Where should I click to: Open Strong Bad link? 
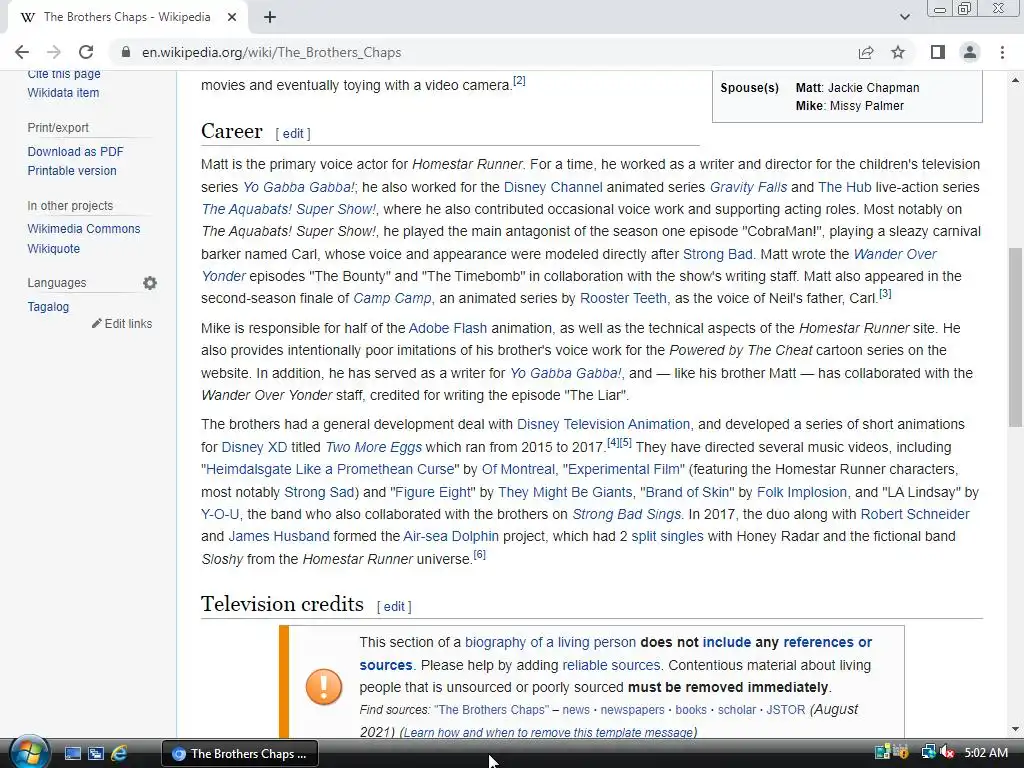coord(718,254)
